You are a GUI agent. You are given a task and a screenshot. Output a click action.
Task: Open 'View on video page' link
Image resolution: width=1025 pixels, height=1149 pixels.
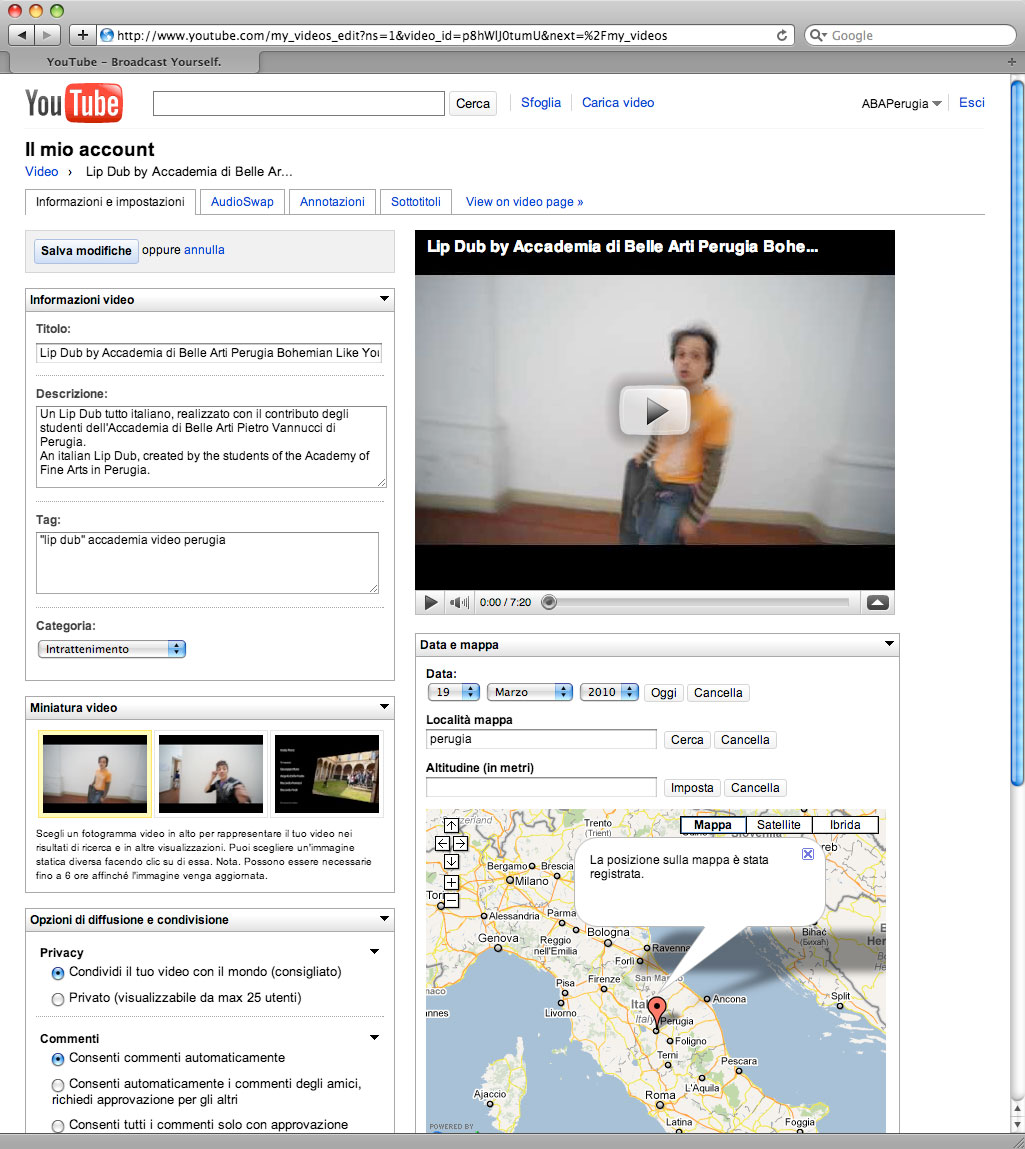525,202
